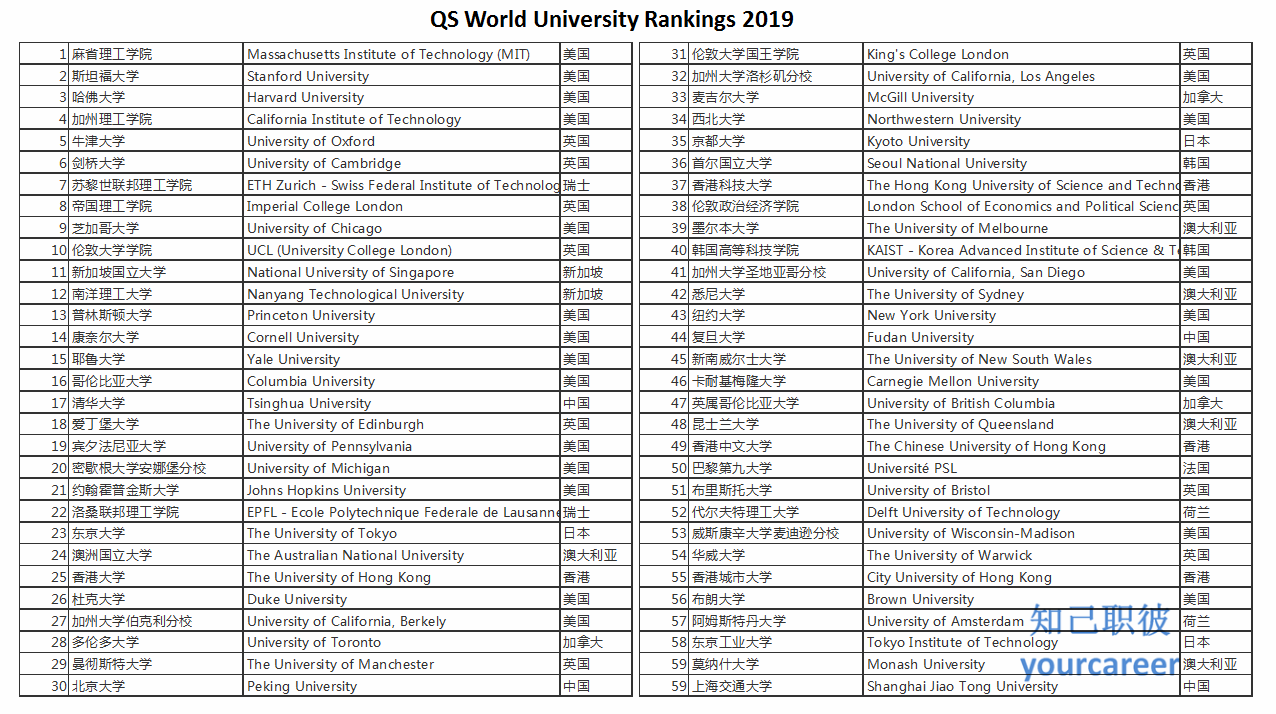1276x714 pixels.
Task: Click the "哥伦比亚大学" cell
Action: pyautogui.click(x=156, y=381)
